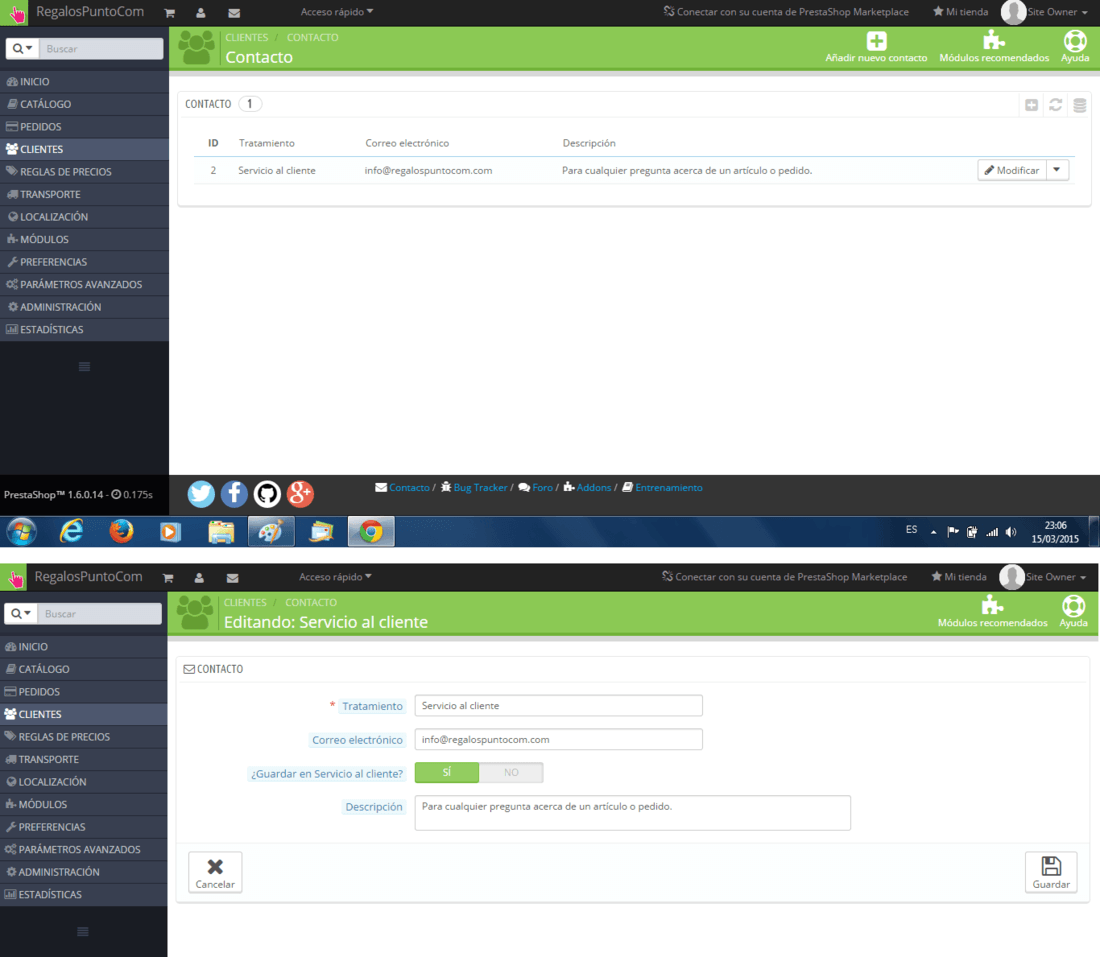Viewport: 1100px width, 957px height.
Task: Open the Site Owner menu on the Editando page
Action: click(x=1043, y=577)
